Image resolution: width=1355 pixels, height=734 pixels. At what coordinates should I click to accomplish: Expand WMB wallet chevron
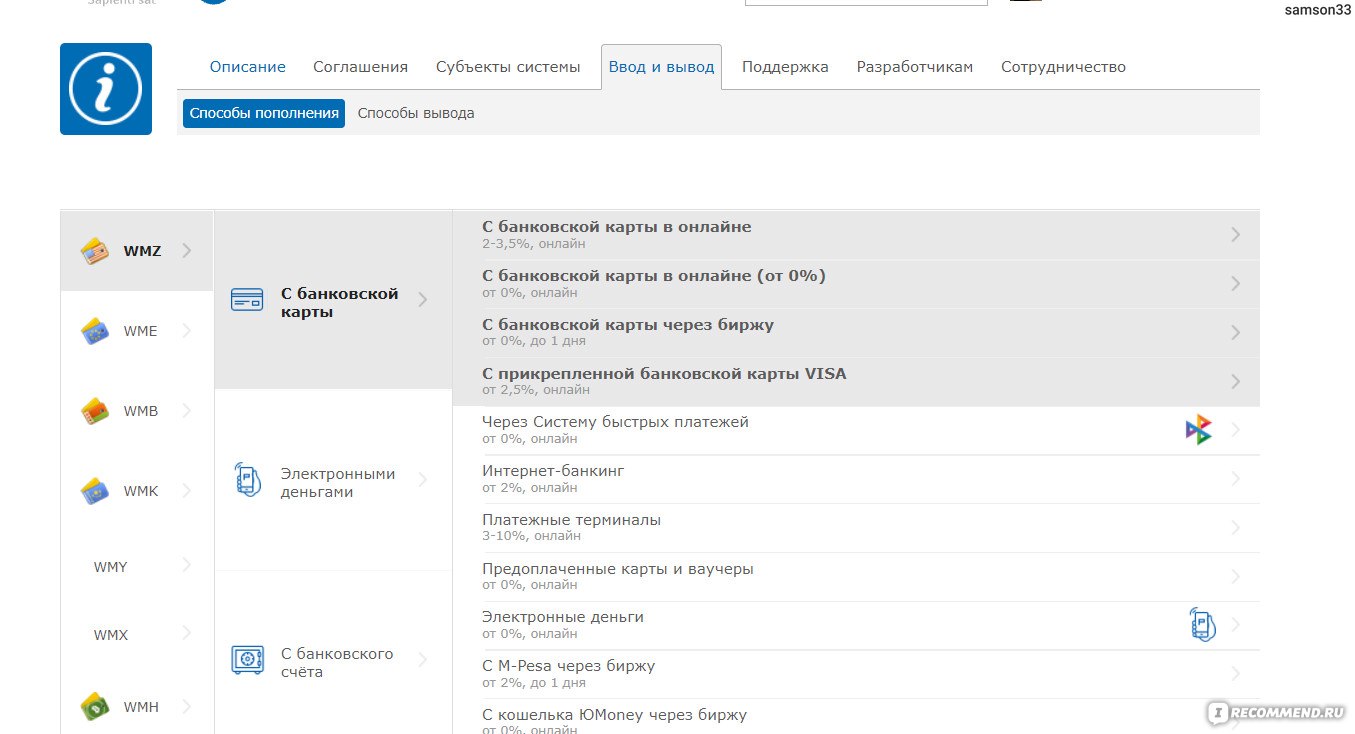(x=187, y=411)
